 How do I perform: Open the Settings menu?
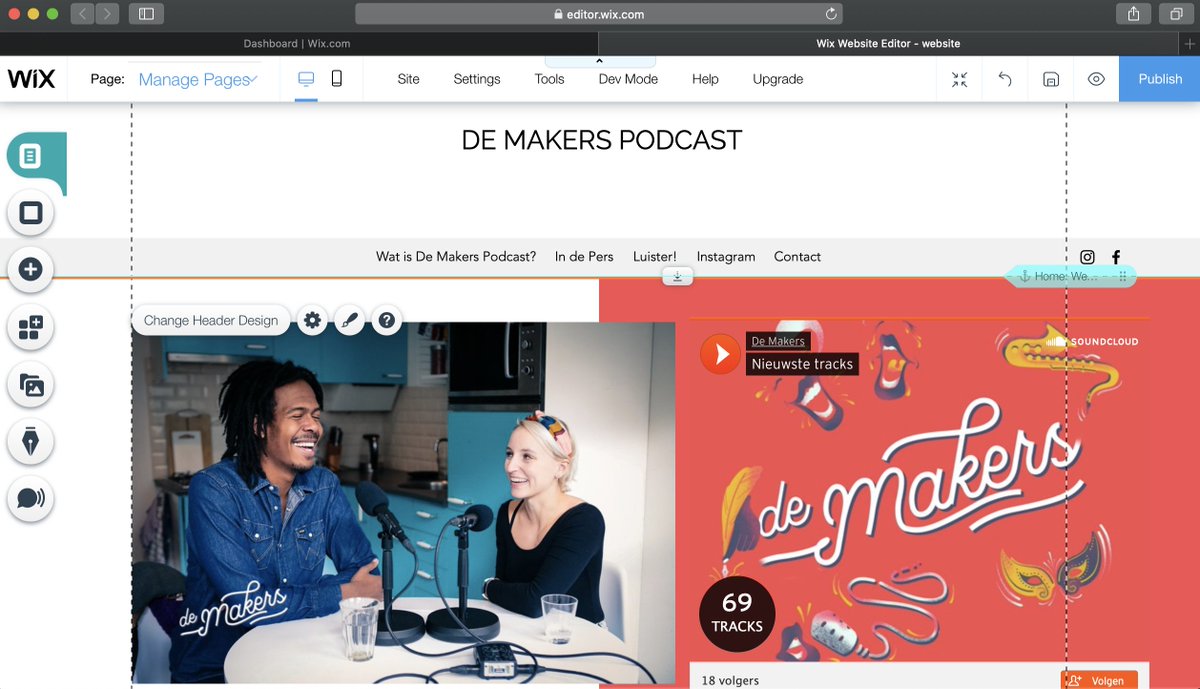pyautogui.click(x=477, y=79)
